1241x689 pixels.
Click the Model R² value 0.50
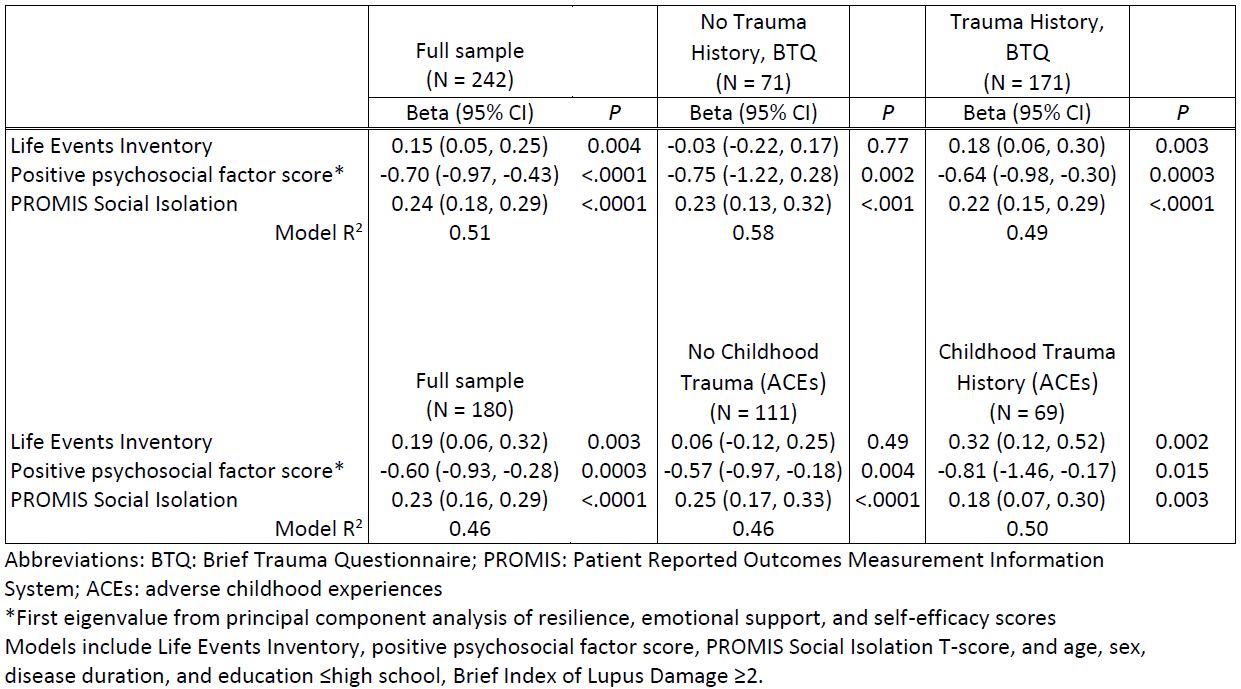point(1026,529)
